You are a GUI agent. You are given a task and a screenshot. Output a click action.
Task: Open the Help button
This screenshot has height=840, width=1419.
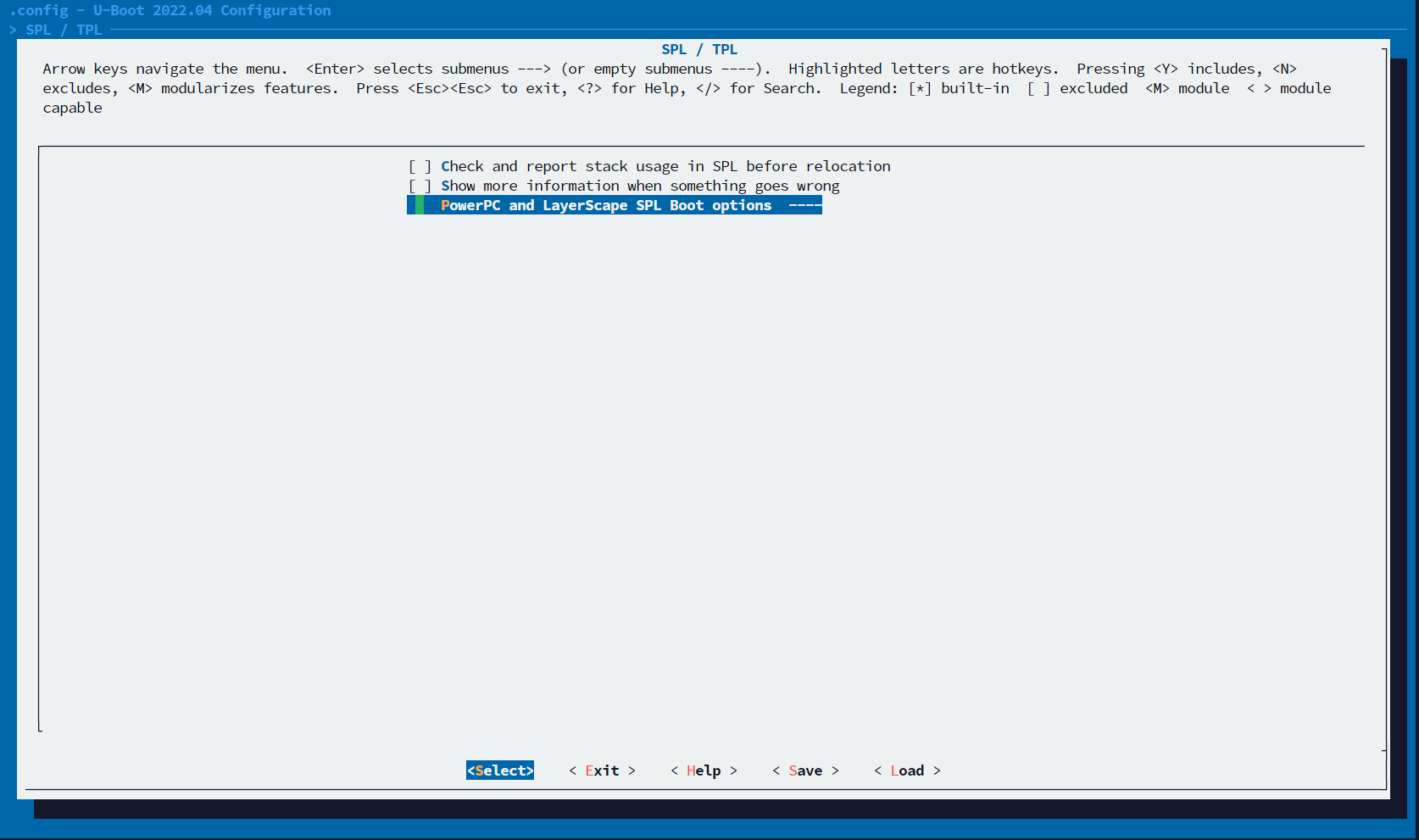coord(704,770)
